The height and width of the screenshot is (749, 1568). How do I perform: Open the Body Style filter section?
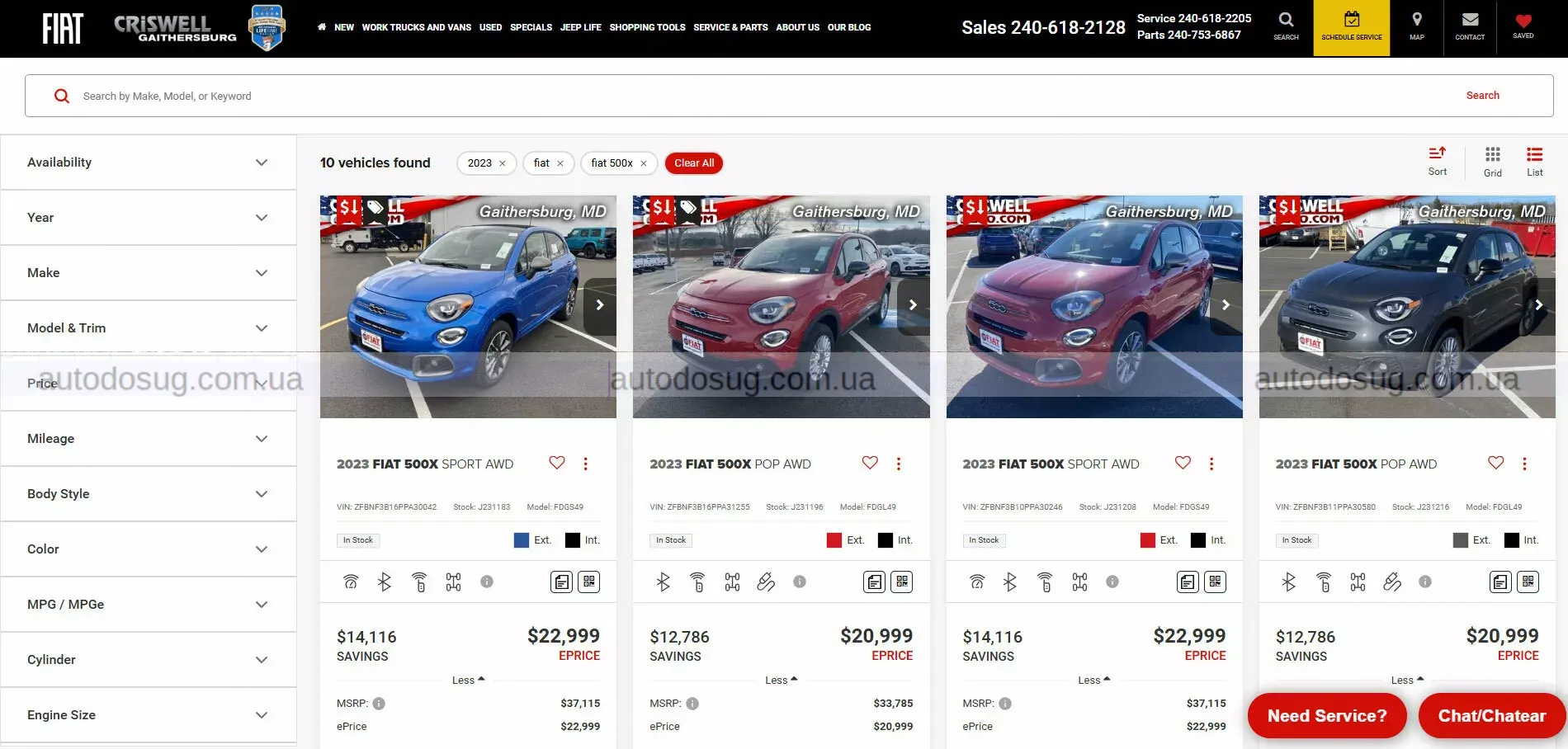coord(149,493)
